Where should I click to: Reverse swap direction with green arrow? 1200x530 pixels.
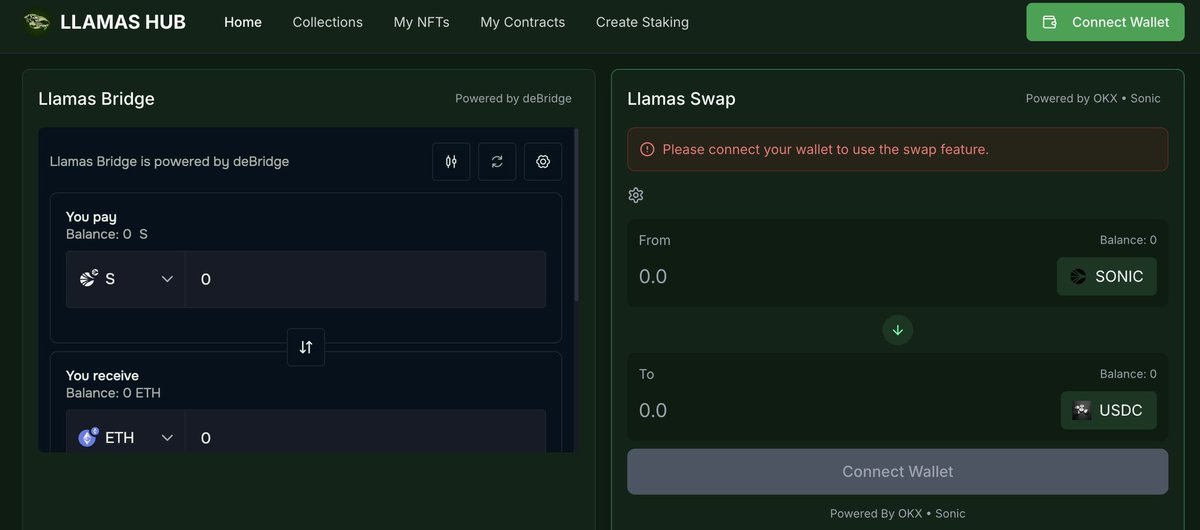pos(897,330)
